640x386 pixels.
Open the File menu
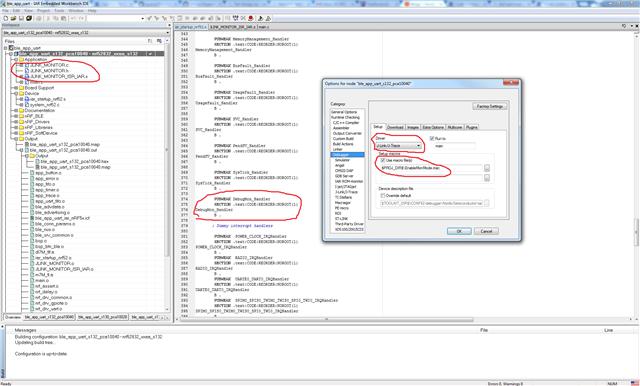tap(5, 11)
